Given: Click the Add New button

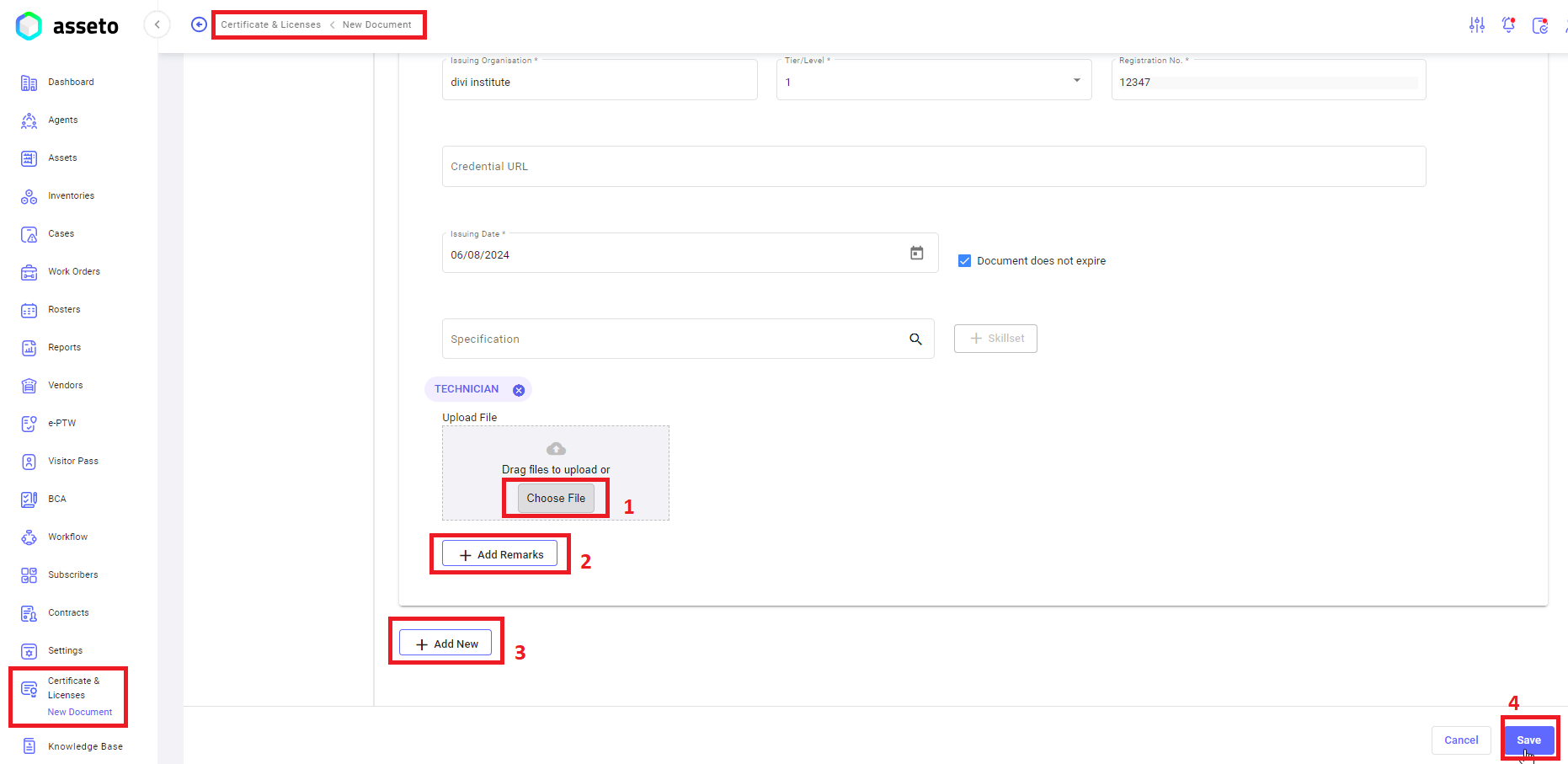Looking at the screenshot, I should click(445, 644).
